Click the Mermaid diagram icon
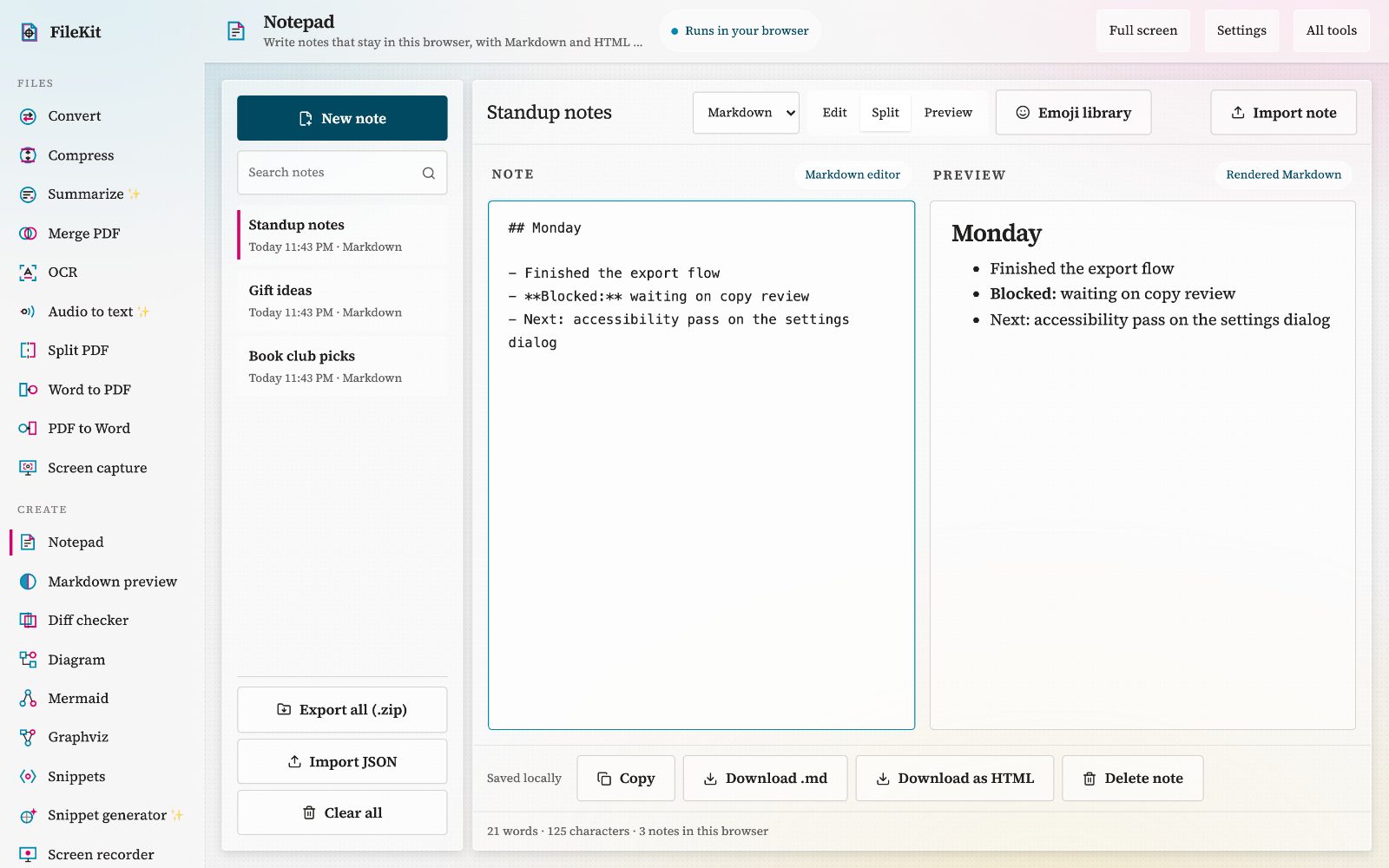The height and width of the screenshot is (868, 1389). tap(28, 699)
